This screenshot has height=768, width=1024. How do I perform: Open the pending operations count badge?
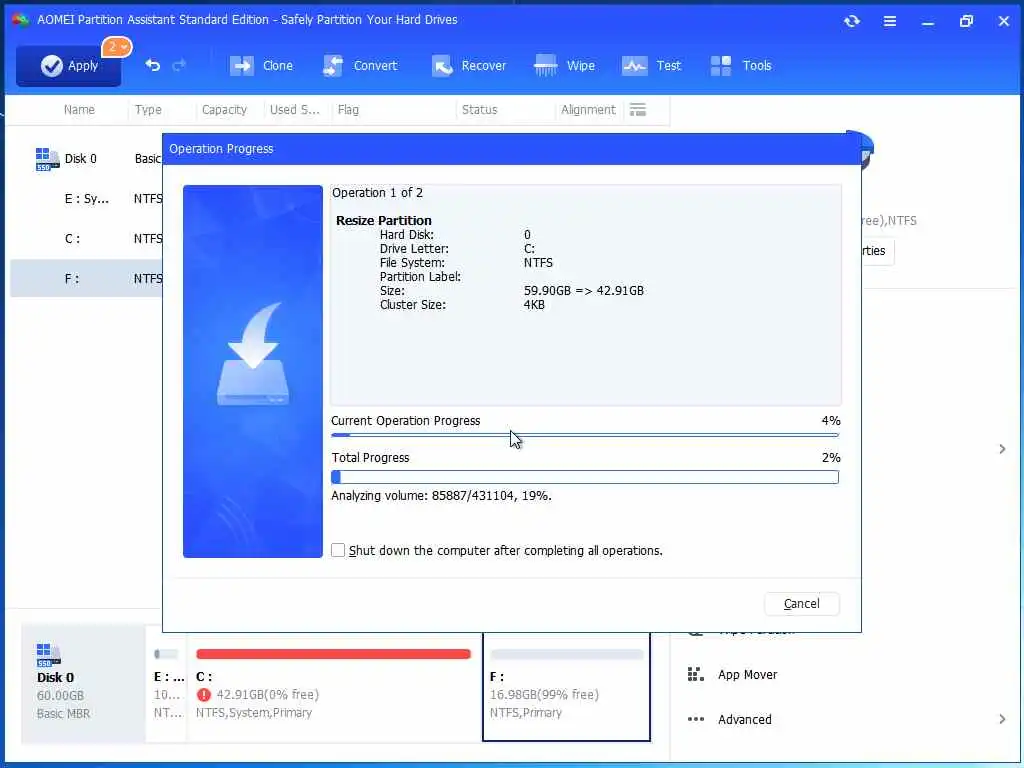117,47
